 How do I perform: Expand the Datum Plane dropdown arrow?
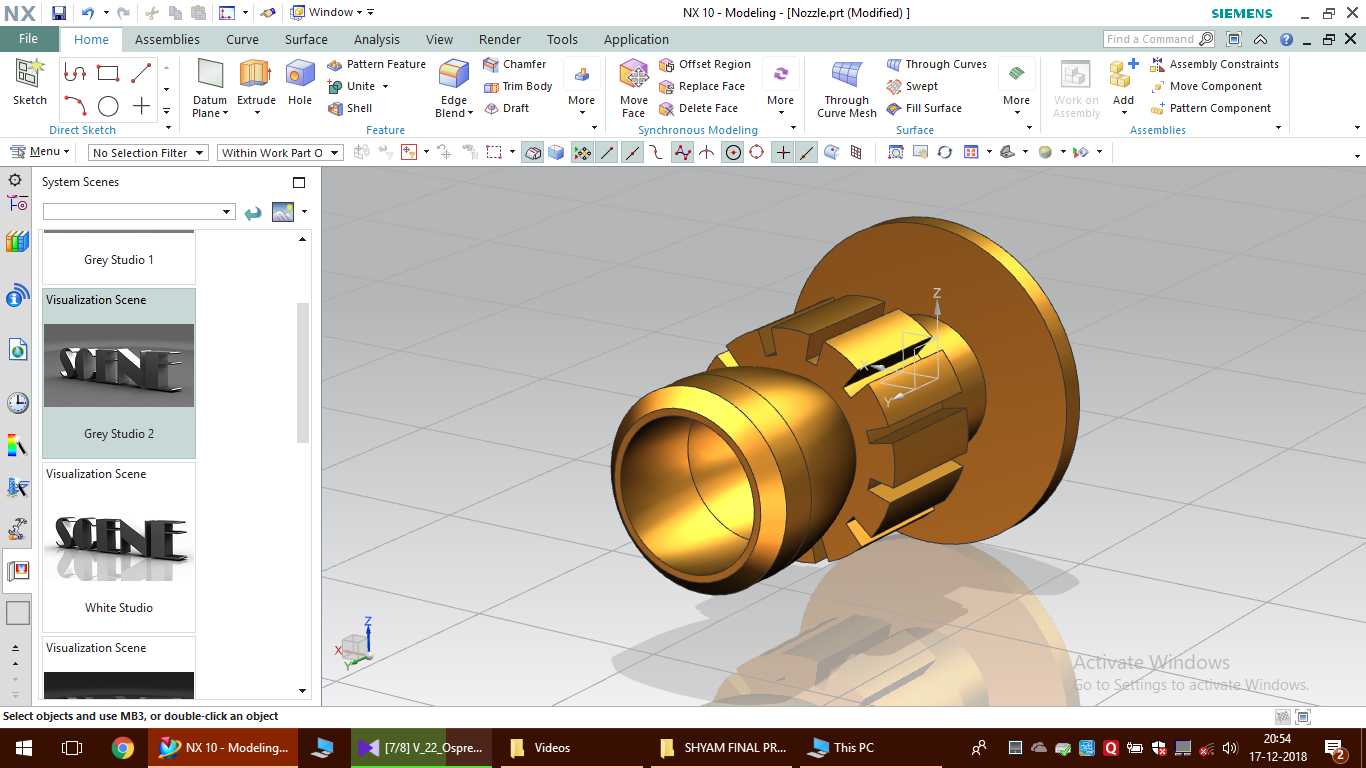coord(225,113)
